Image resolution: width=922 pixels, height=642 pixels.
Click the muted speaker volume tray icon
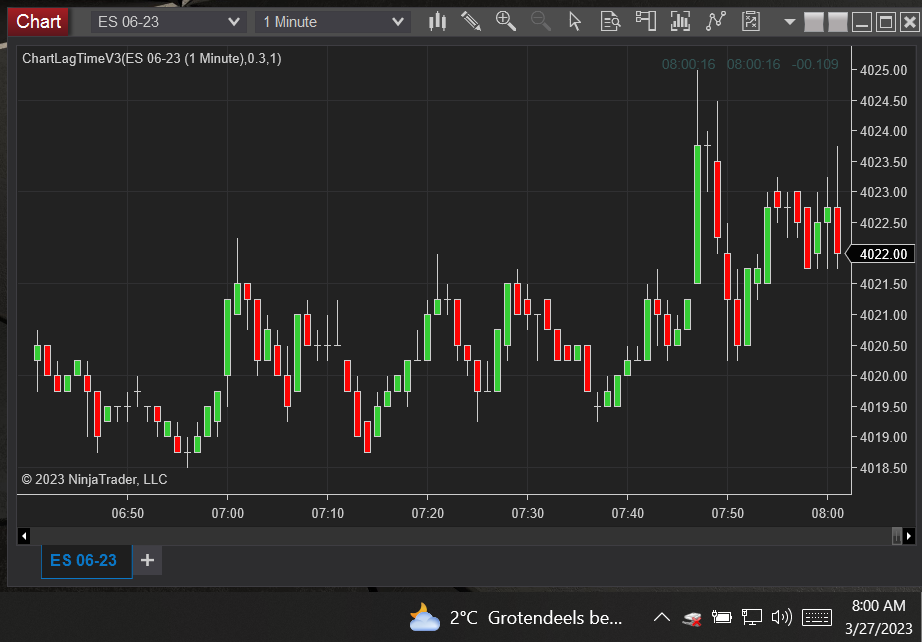tap(781, 617)
